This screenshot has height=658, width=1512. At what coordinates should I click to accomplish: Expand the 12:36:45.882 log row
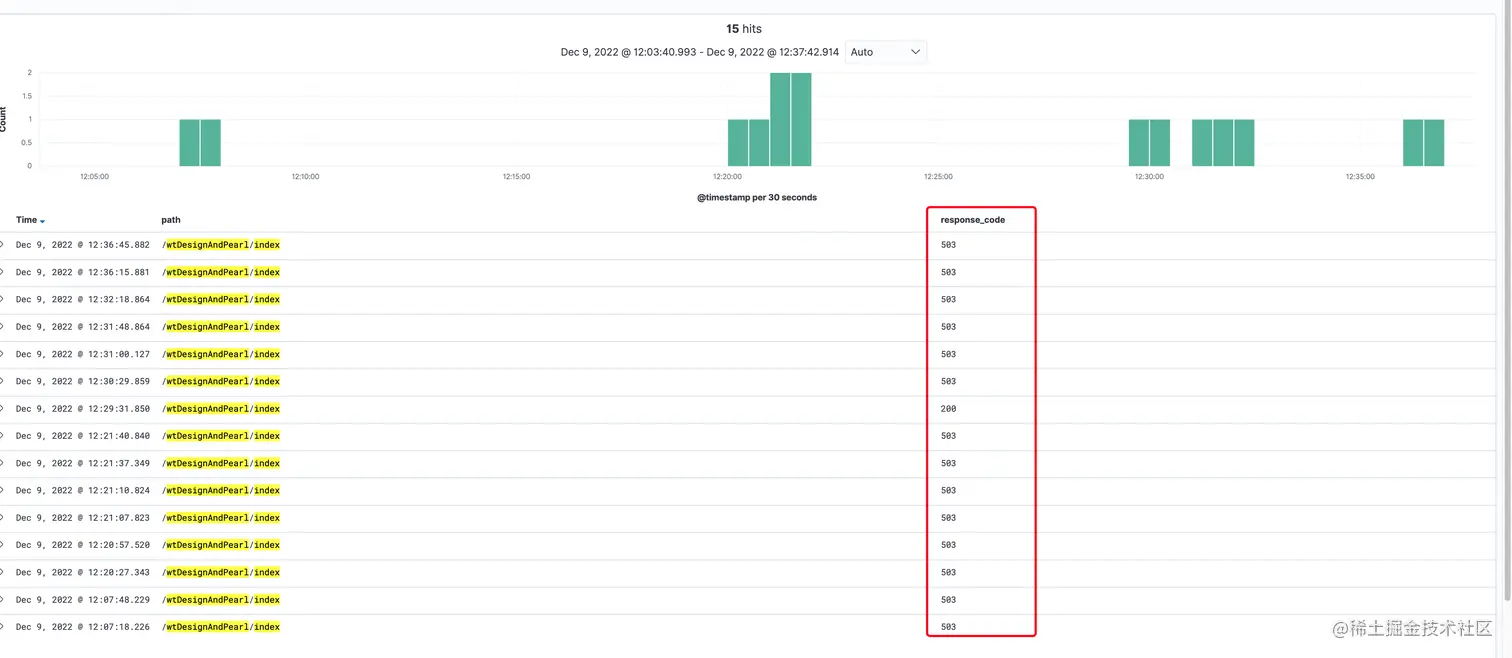(x=2, y=245)
